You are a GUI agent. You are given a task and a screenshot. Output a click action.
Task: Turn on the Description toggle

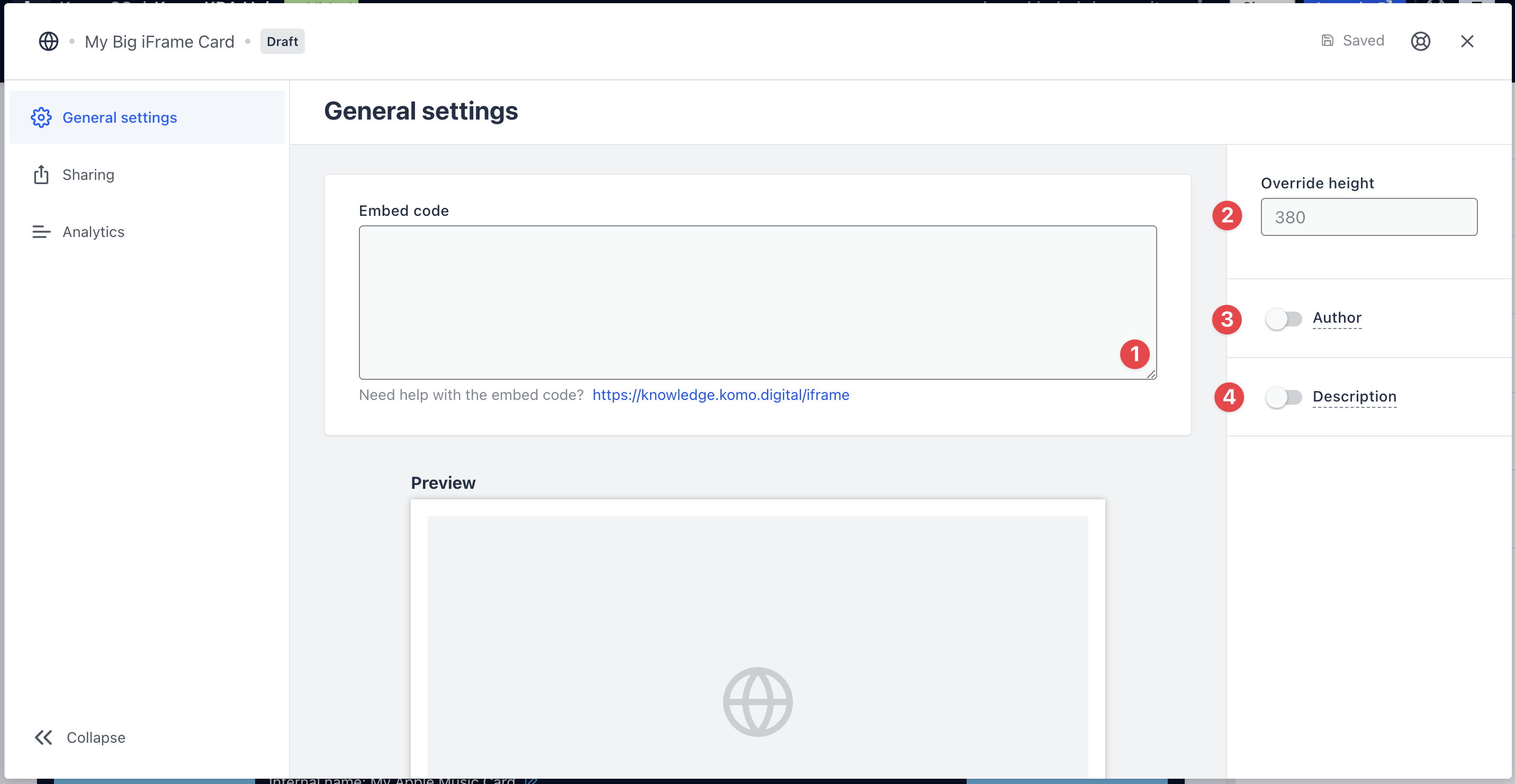pyautogui.click(x=1283, y=397)
